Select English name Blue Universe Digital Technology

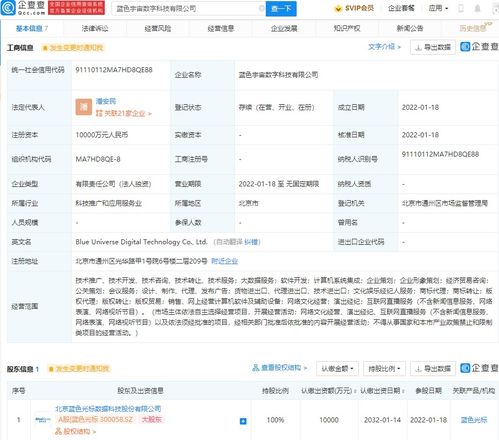pyautogui.click(x=141, y=242)
